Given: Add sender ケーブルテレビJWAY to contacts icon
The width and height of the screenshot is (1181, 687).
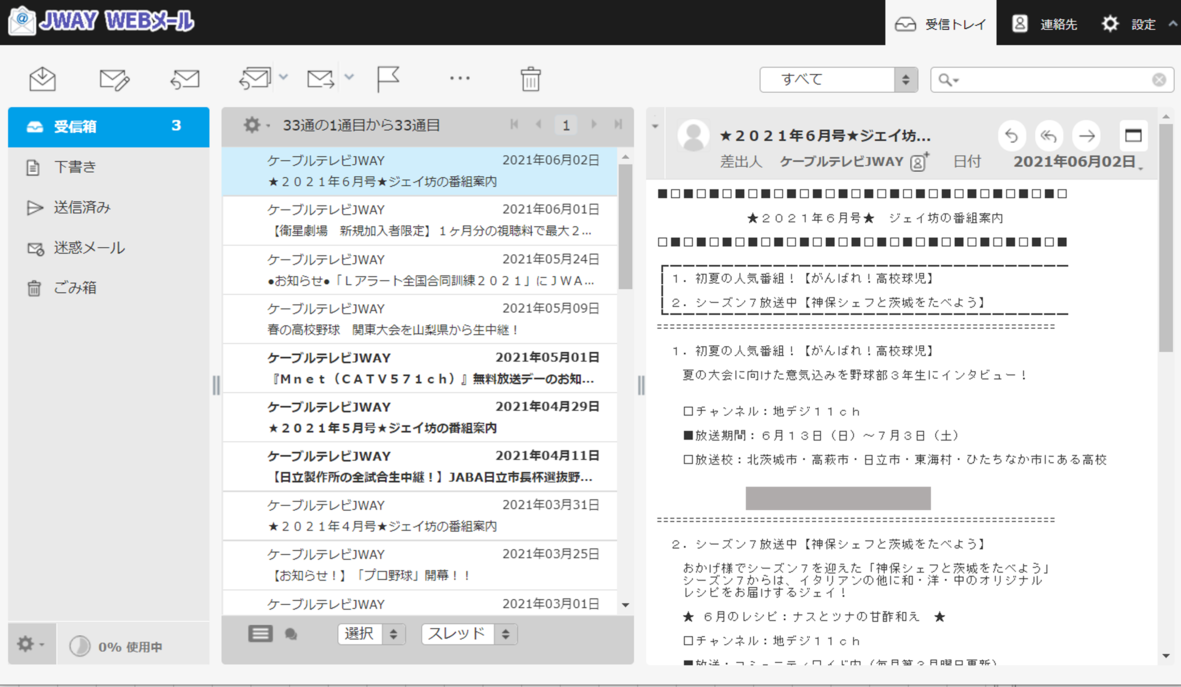Looking at the screenshot, I should [x=920, y=161].
